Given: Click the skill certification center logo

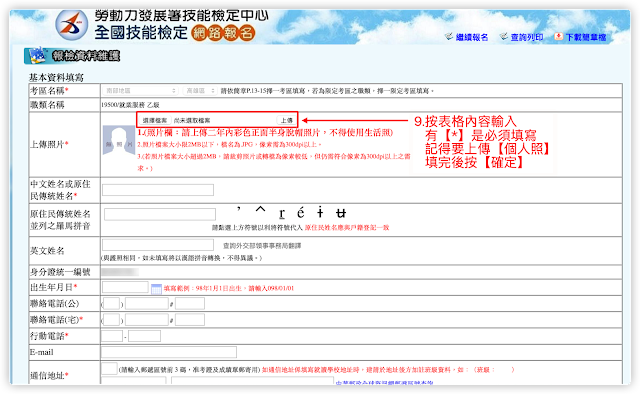Looking at the screenshot, I should [x=71, y=24].
